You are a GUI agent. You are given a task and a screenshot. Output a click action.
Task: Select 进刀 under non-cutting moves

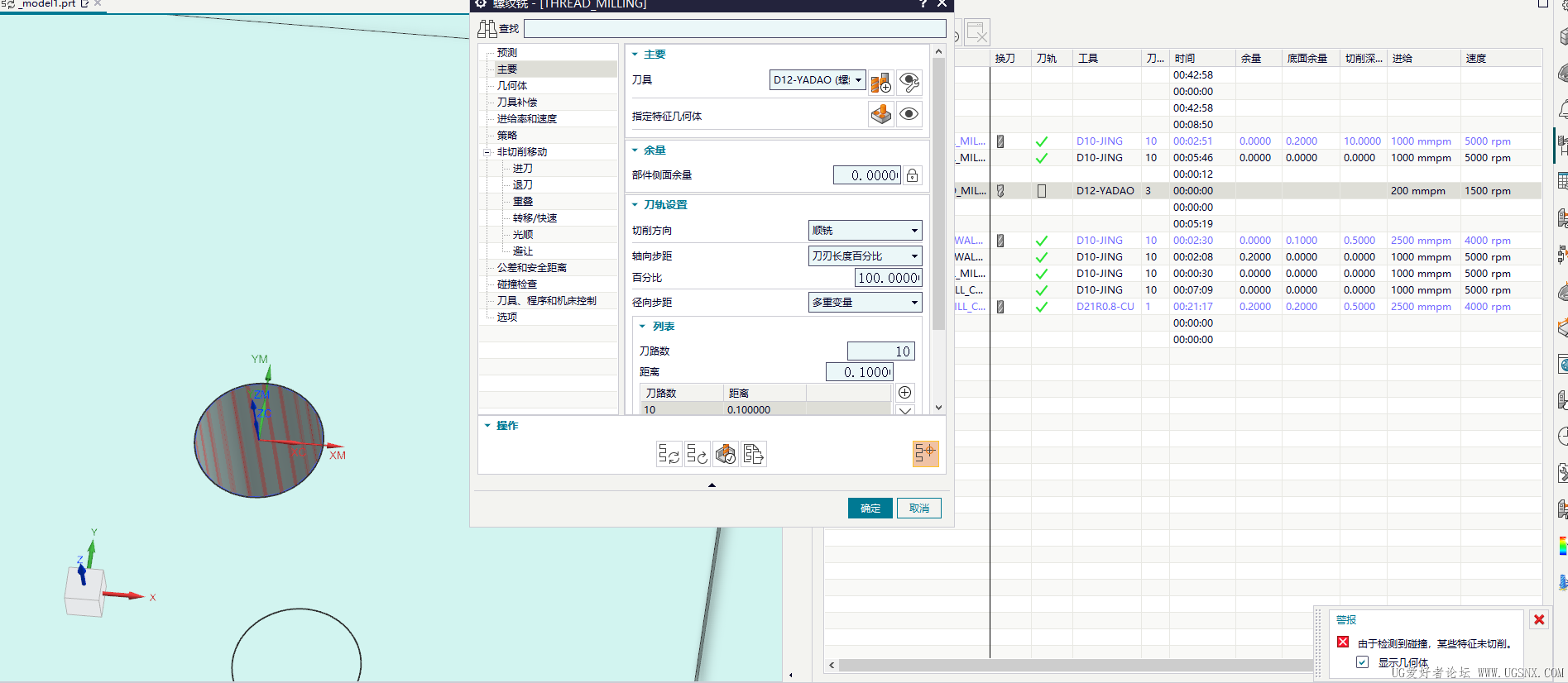(x=523, y=169)
